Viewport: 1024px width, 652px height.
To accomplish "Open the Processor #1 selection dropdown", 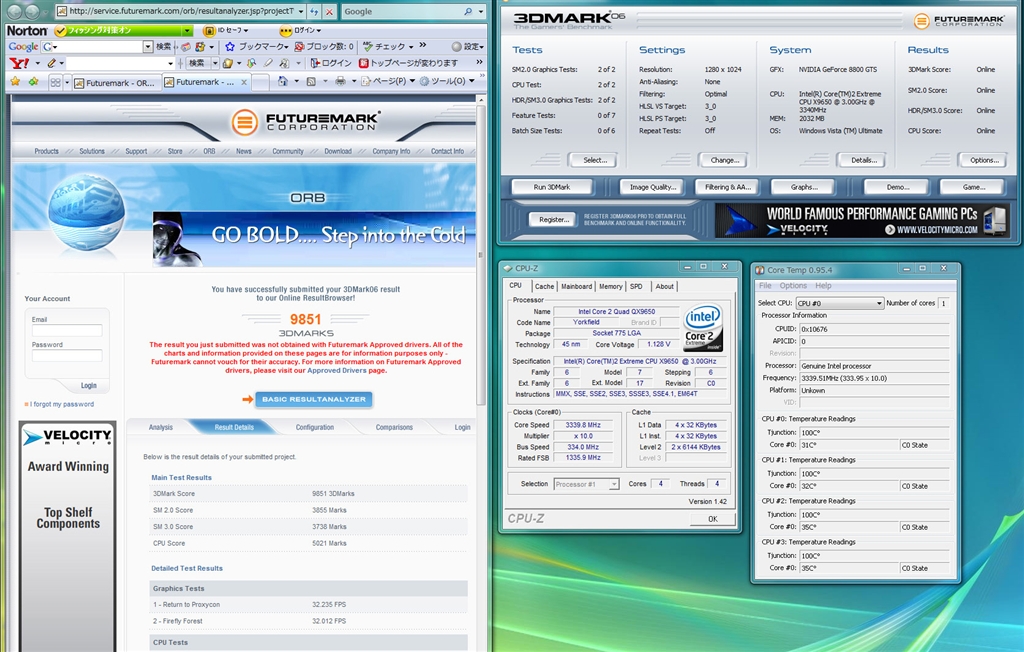I will (x=613, y=484).
